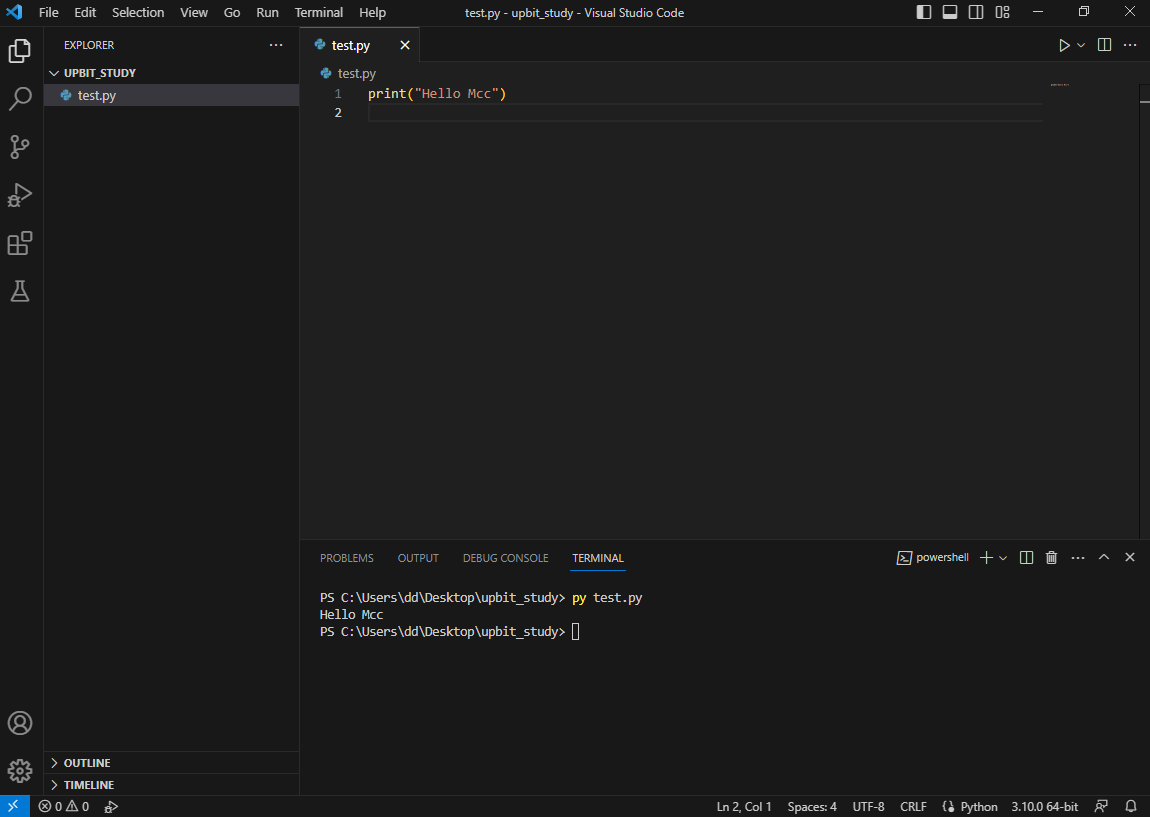Open the Help menu

pyautogui.click(x=372, y=12)
